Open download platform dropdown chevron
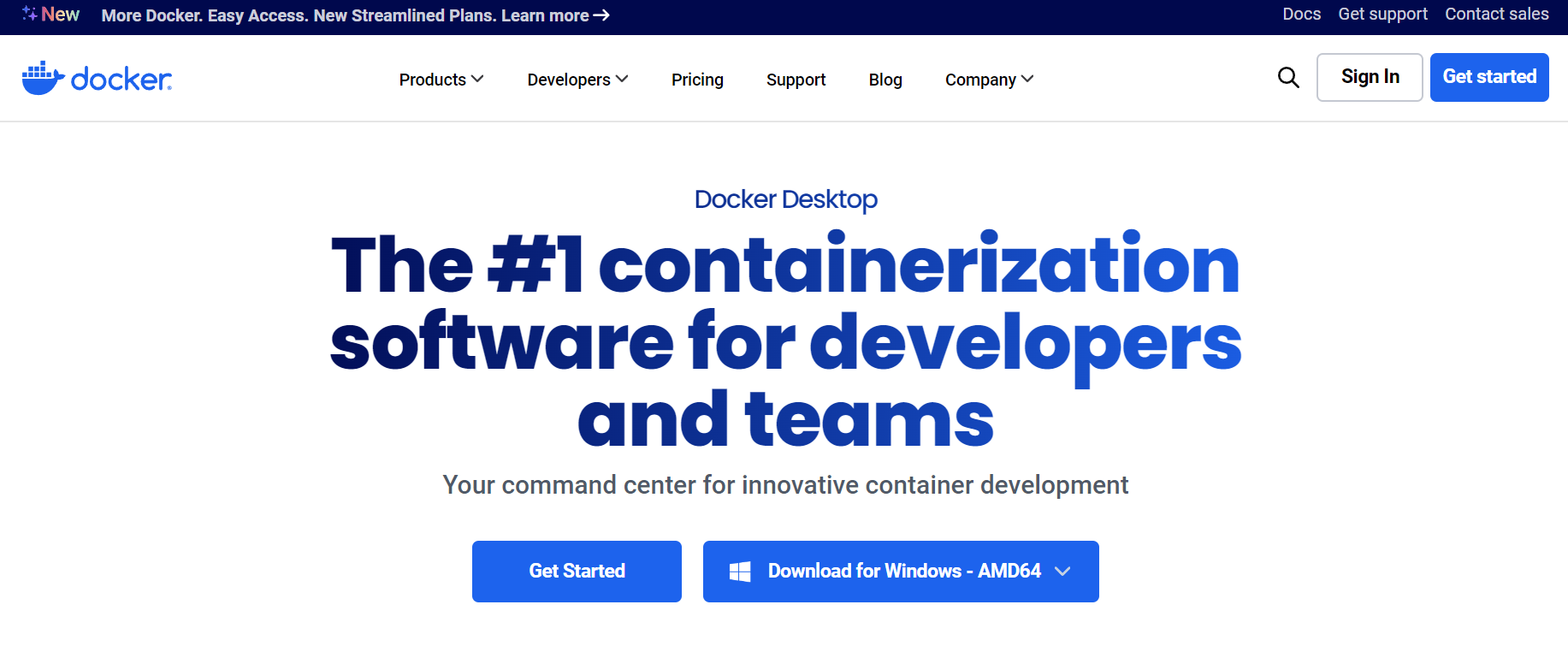The height and width of the screenshot is (646, 1568). (1062, 572)
